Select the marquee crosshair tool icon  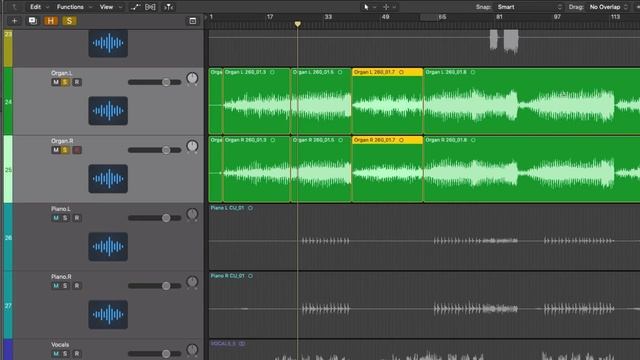(x=386, y=7)
